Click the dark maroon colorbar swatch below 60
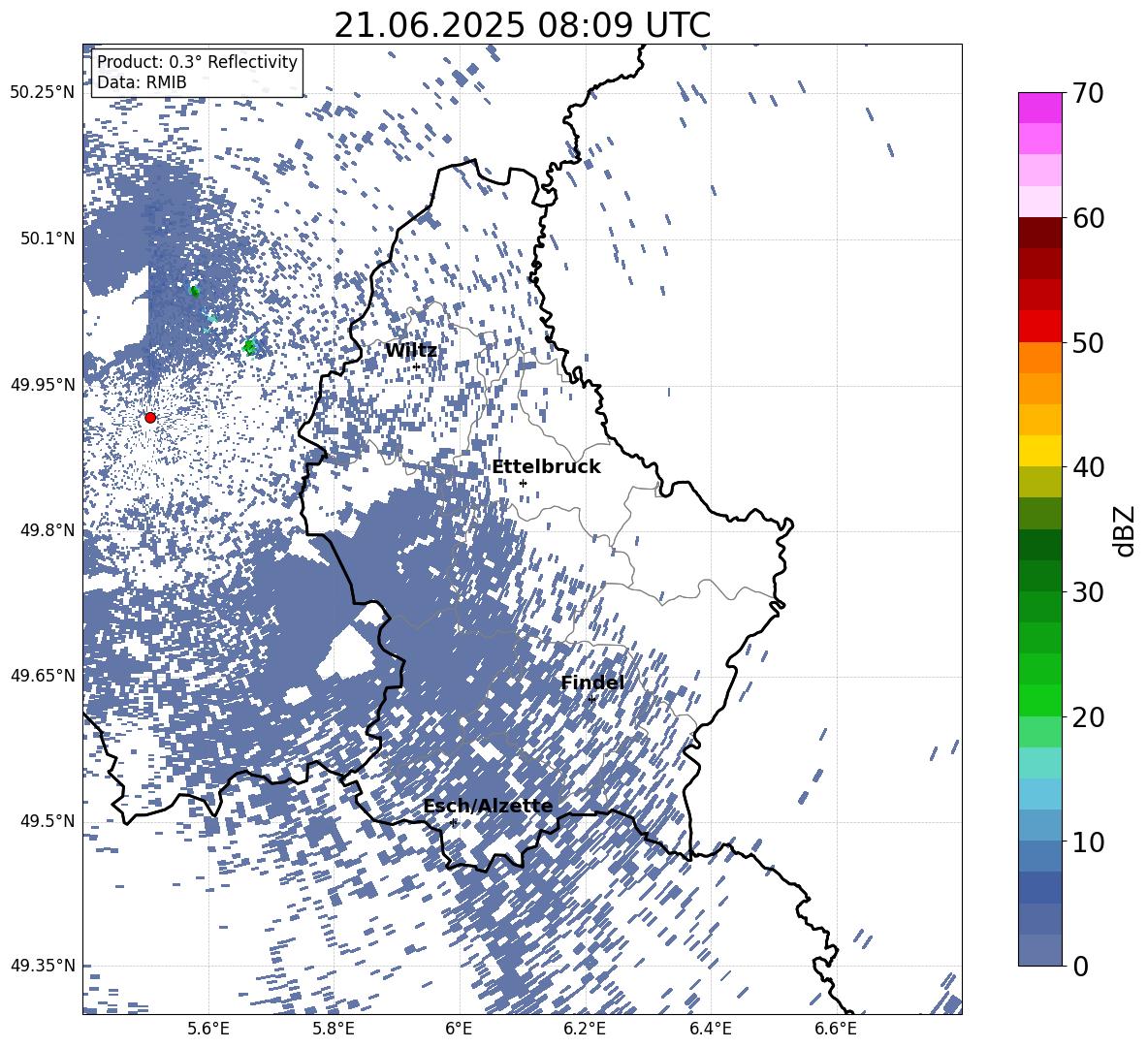The image size is (1148, 1048). coord(1039,233)
